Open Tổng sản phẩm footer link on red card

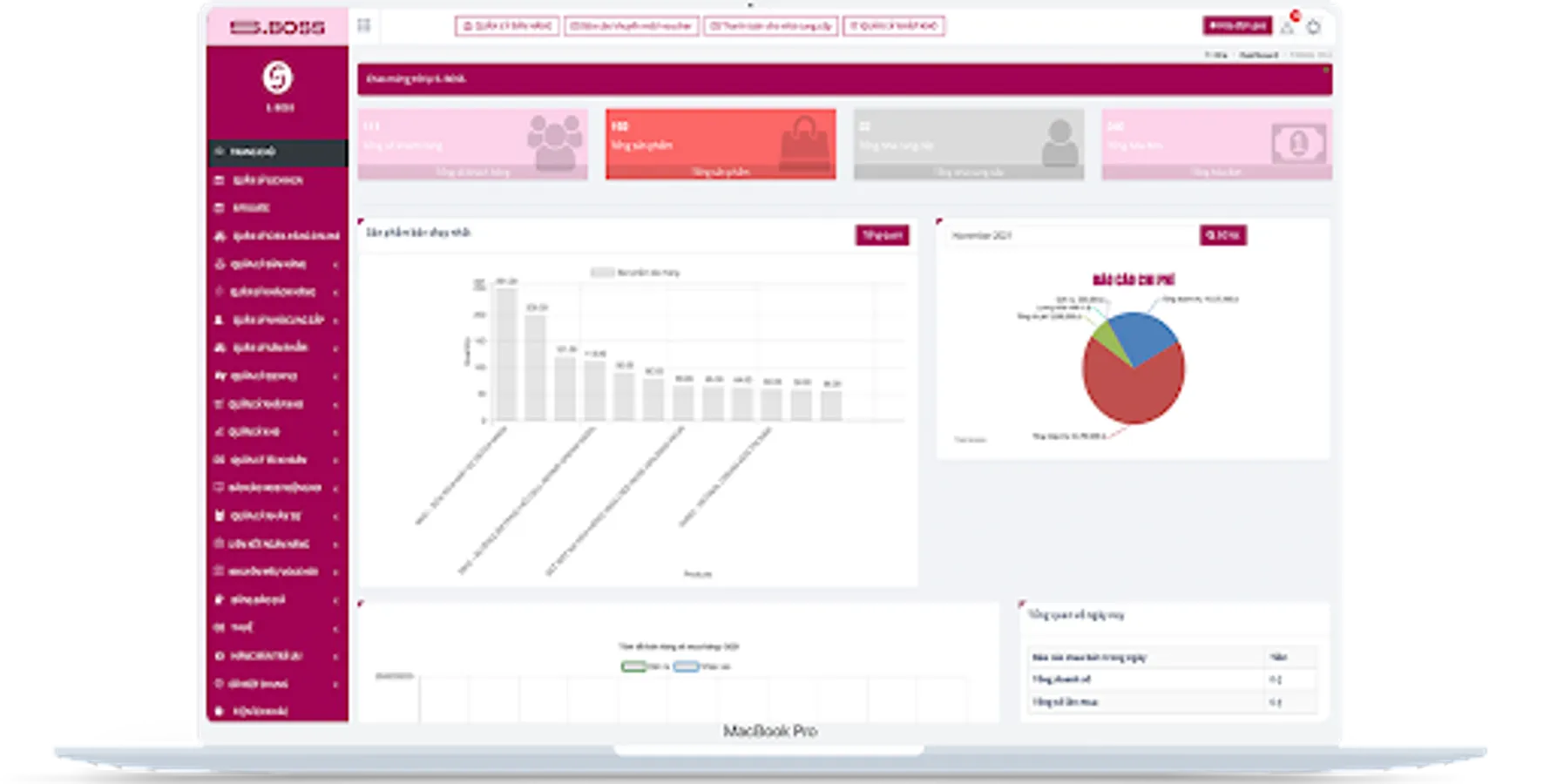coord(721,172)
